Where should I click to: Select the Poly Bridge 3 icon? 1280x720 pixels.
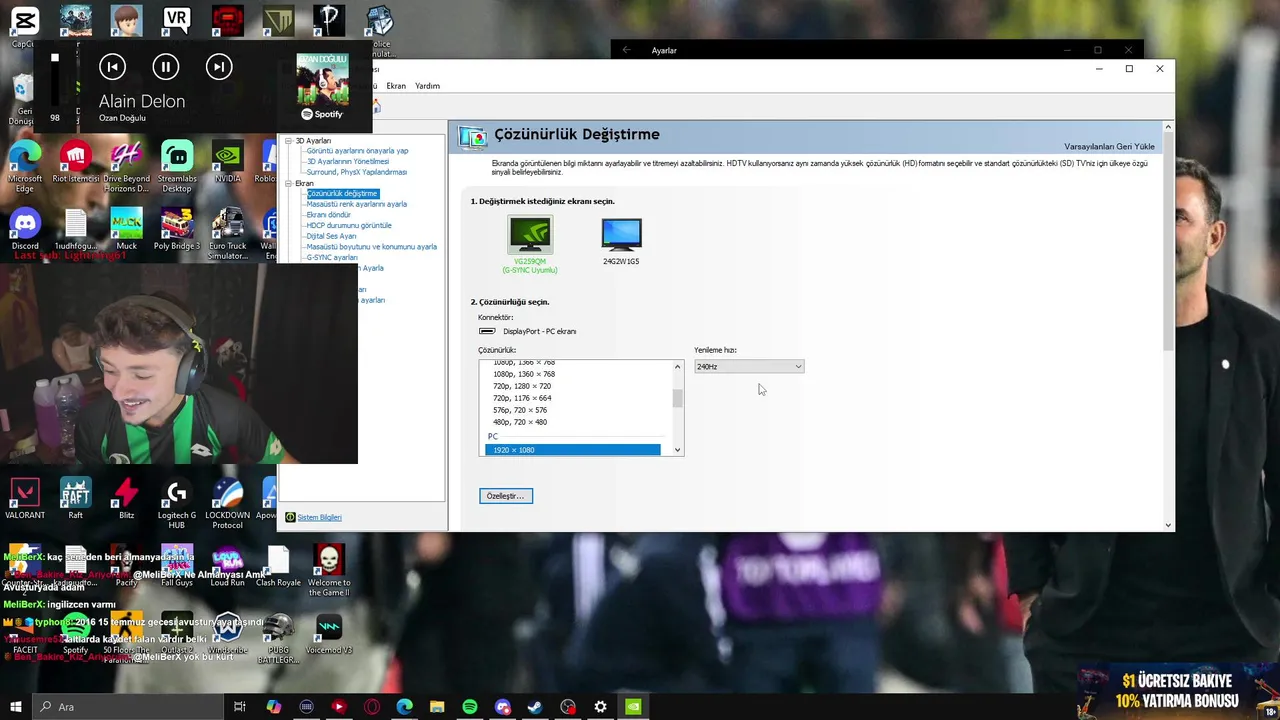click(x=177, y=231)
